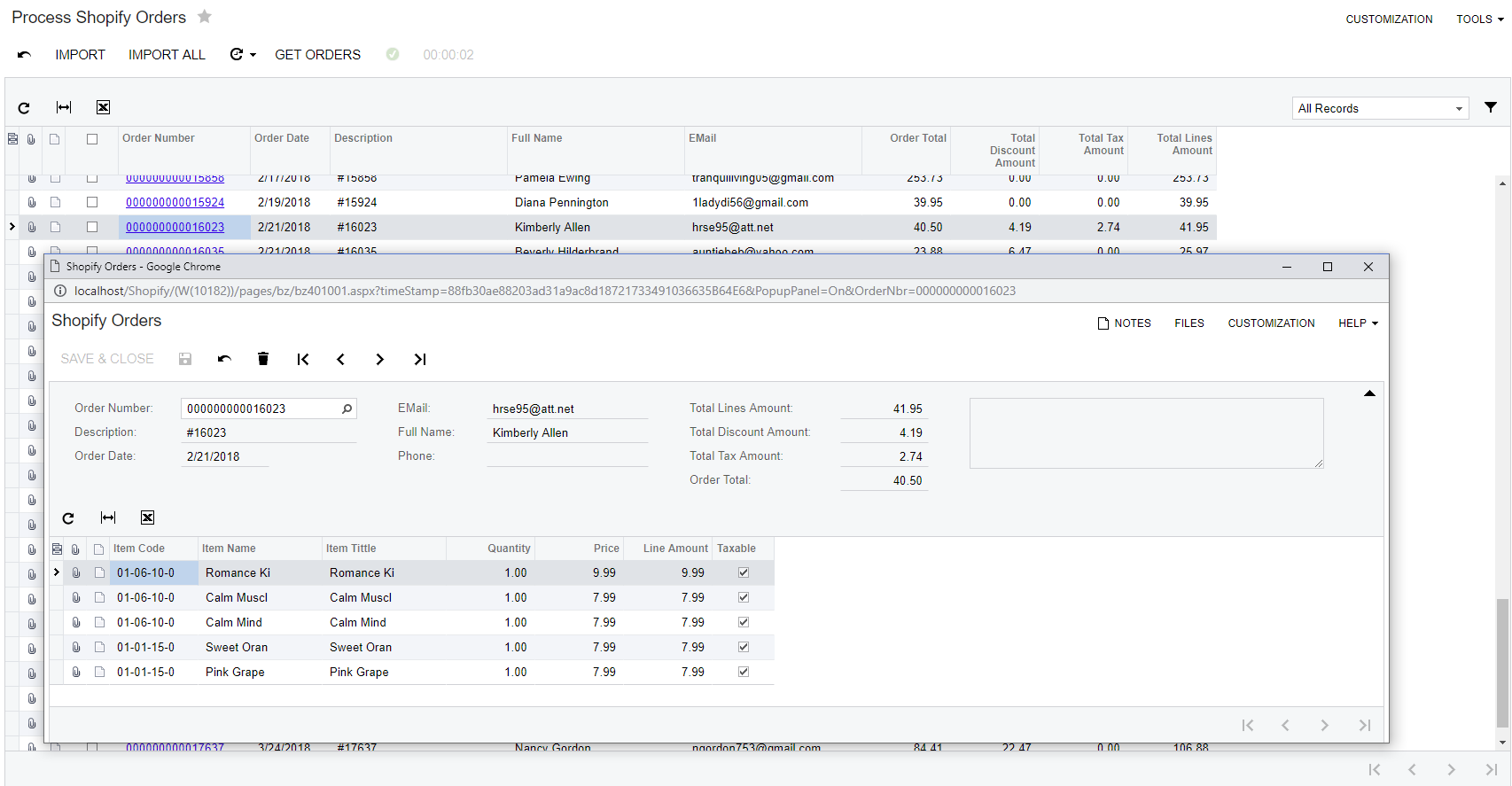Click line items grid next page arrow

tap(1324, 725)
